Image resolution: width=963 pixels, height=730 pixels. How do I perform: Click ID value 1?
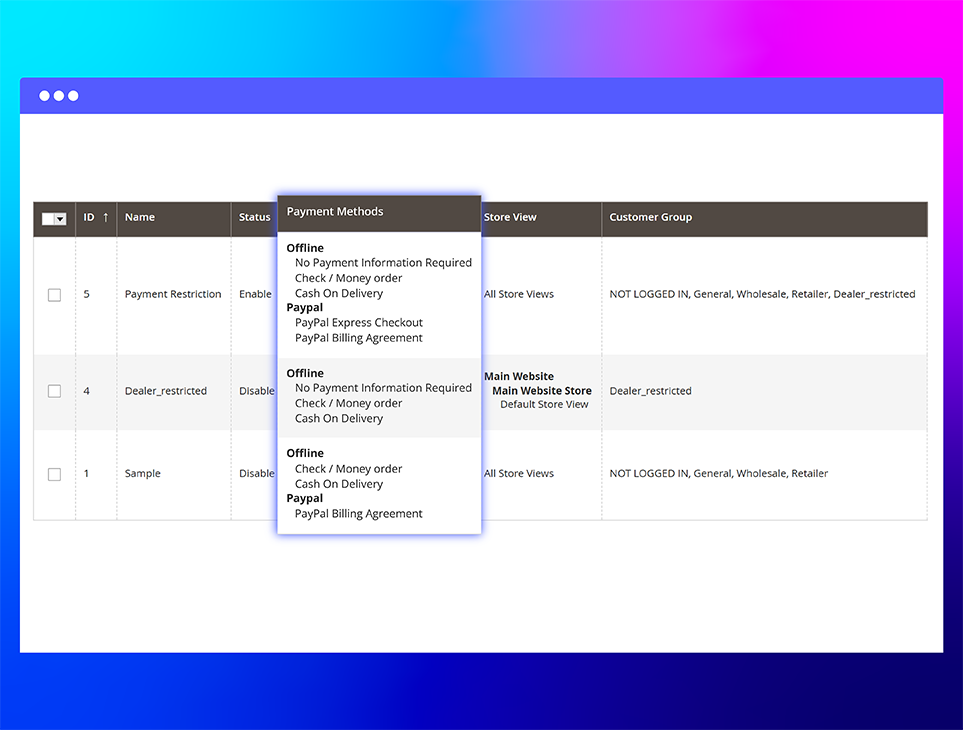pyautogui.click(x=86, y=473)
